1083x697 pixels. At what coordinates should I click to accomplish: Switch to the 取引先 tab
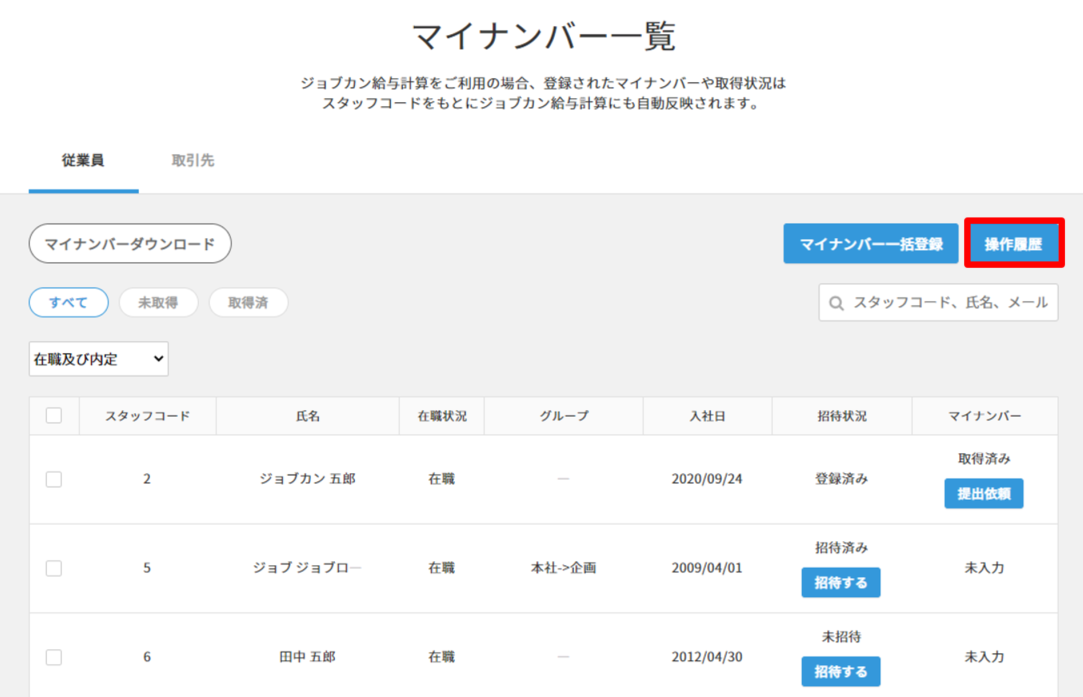click(x=193, y=160)
